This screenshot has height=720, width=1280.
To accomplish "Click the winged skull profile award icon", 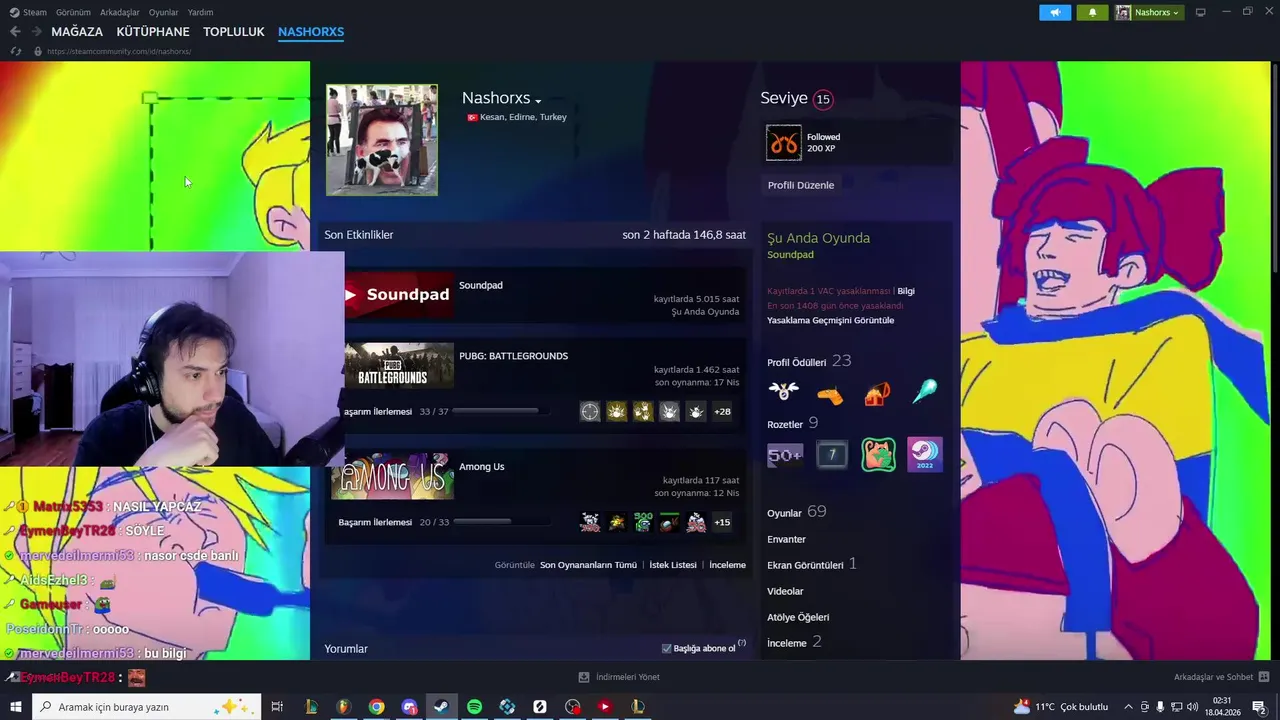I will pos(784,392).
